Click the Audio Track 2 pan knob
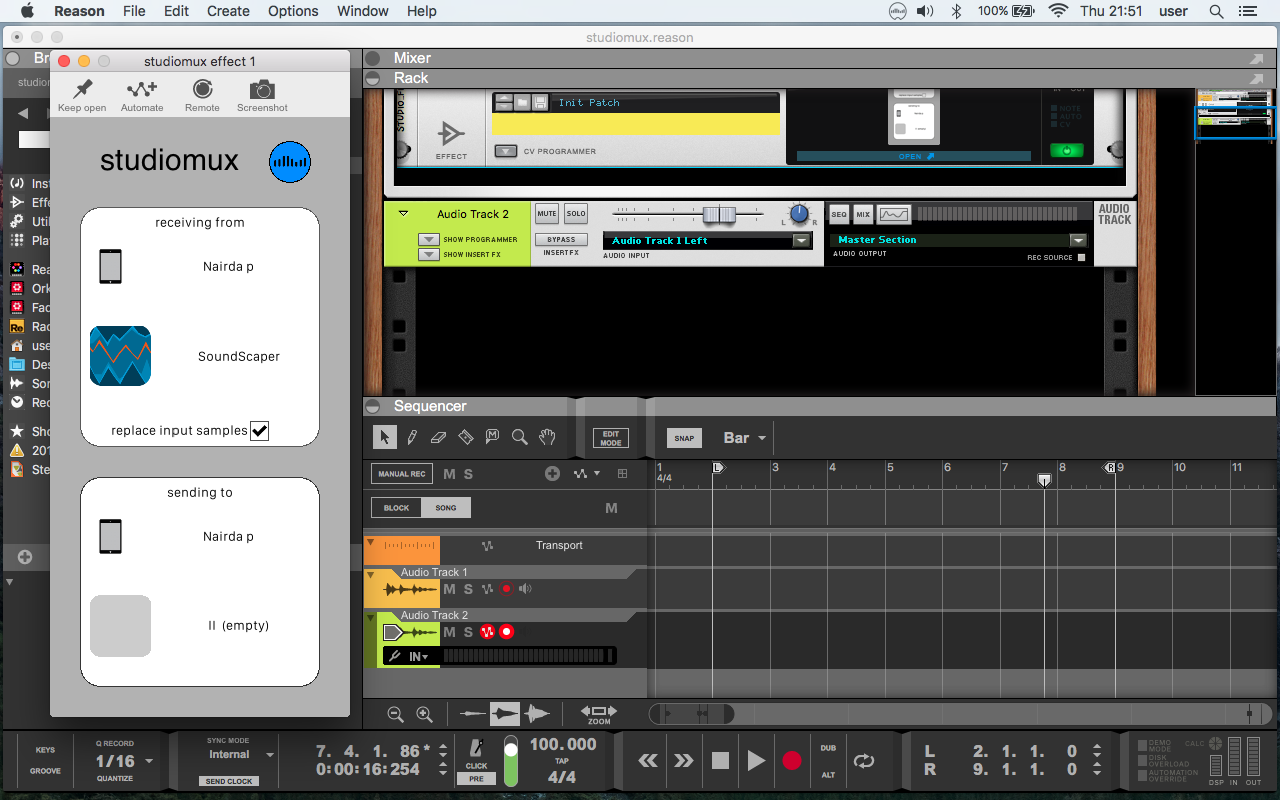Screen dimensions: 1280x800 (798, 214)
